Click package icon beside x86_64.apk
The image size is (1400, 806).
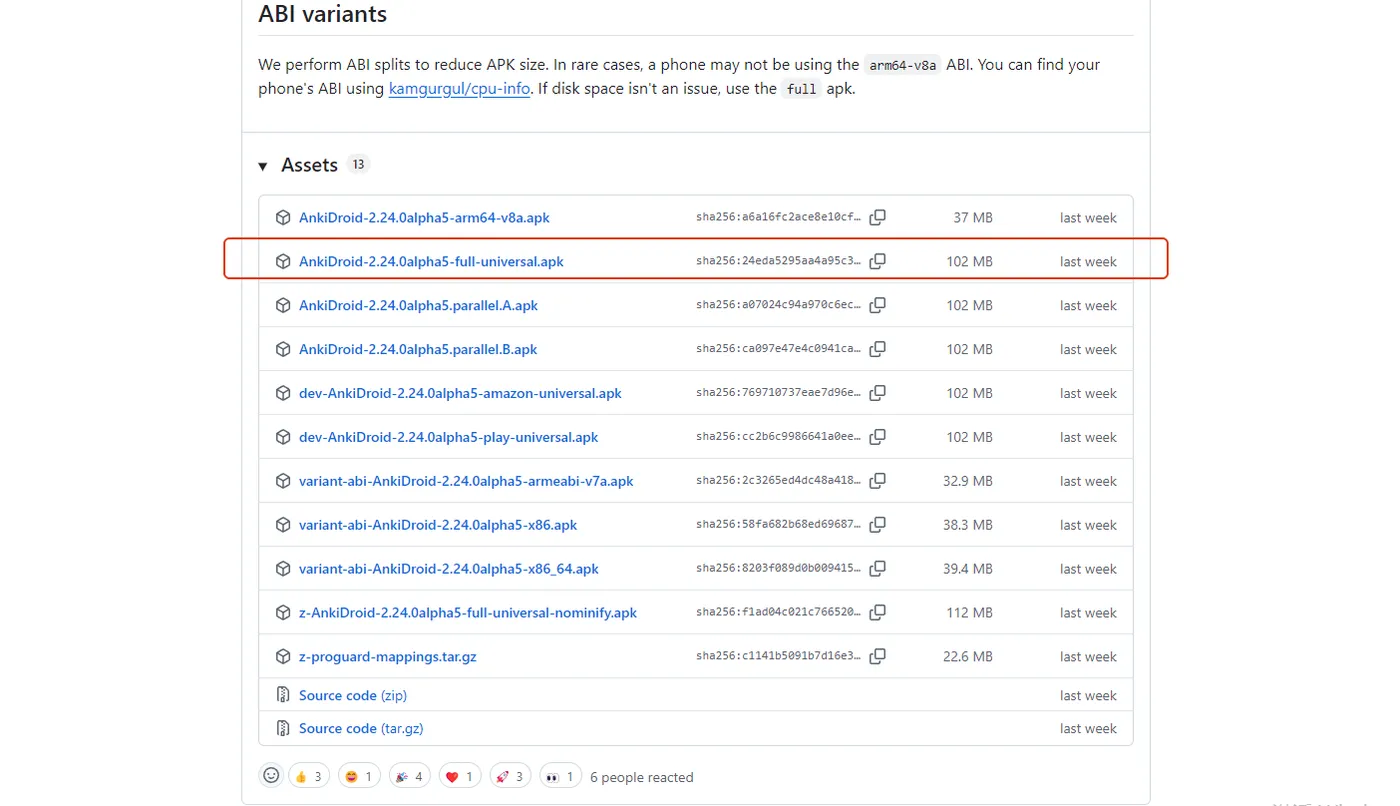click(x=283, y=570)
